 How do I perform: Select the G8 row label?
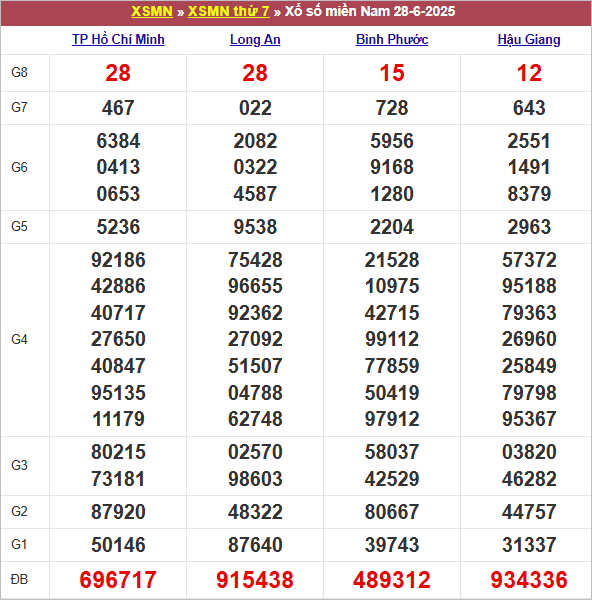20,72
